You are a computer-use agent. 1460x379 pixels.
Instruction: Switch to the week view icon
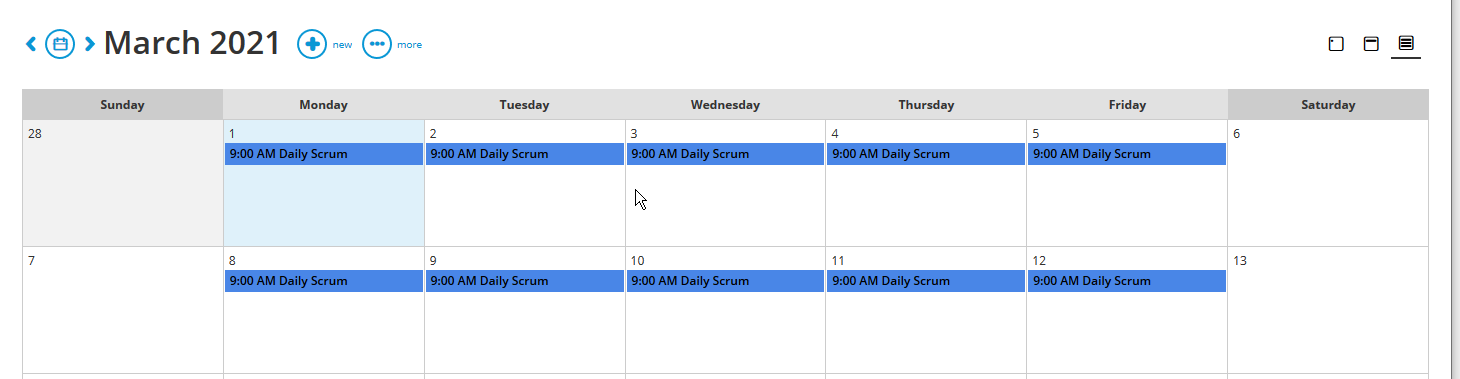coord(1371,44)
